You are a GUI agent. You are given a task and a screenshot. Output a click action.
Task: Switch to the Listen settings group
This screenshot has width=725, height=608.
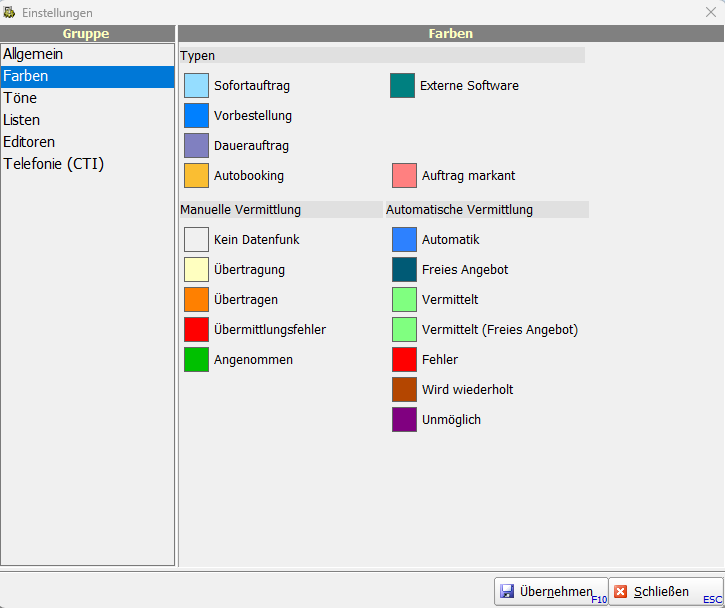pyautogui.click(x=22, y=120)
